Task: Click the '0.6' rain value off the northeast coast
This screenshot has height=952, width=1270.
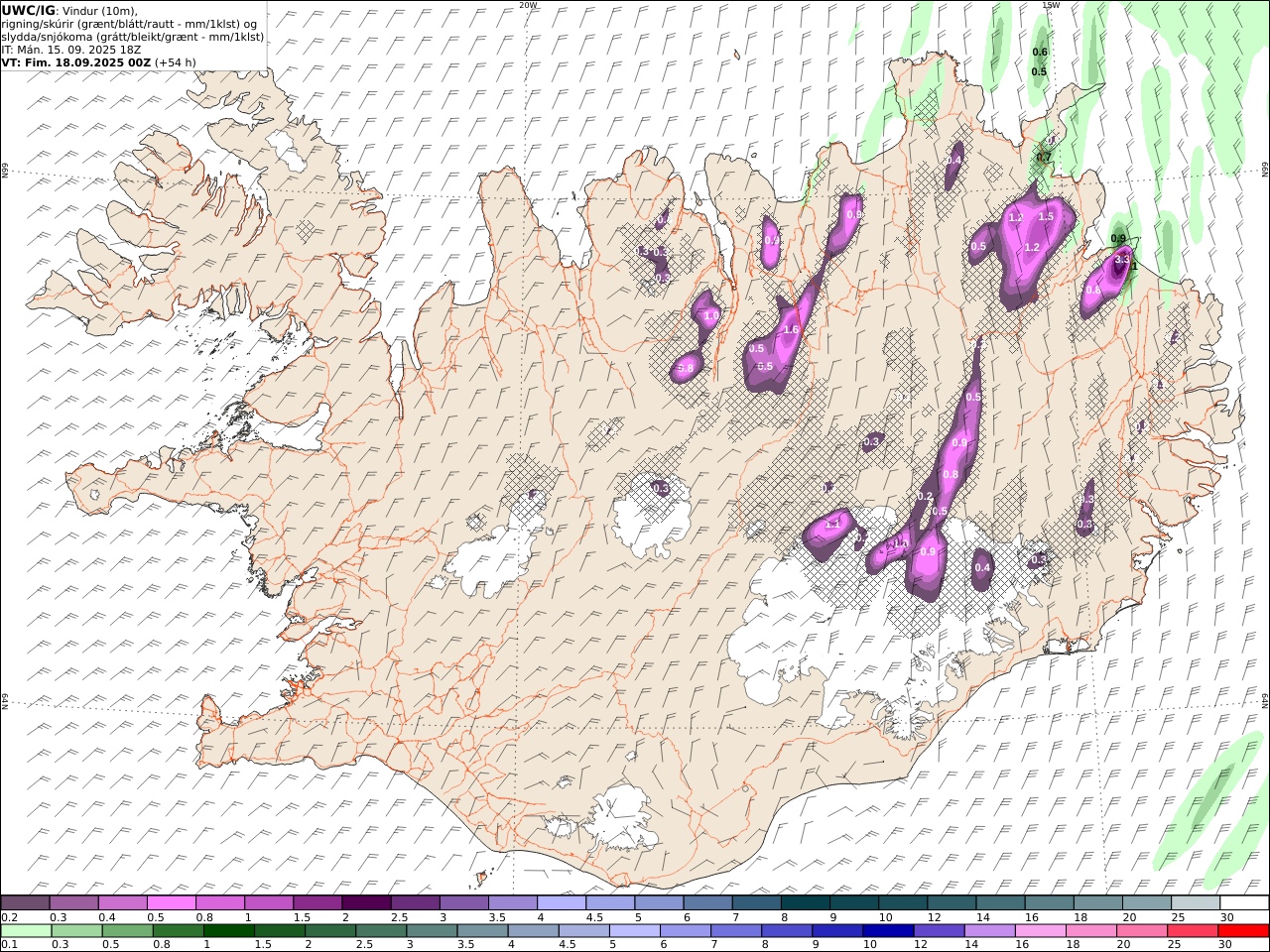Action: click(x=1040, y=53)
